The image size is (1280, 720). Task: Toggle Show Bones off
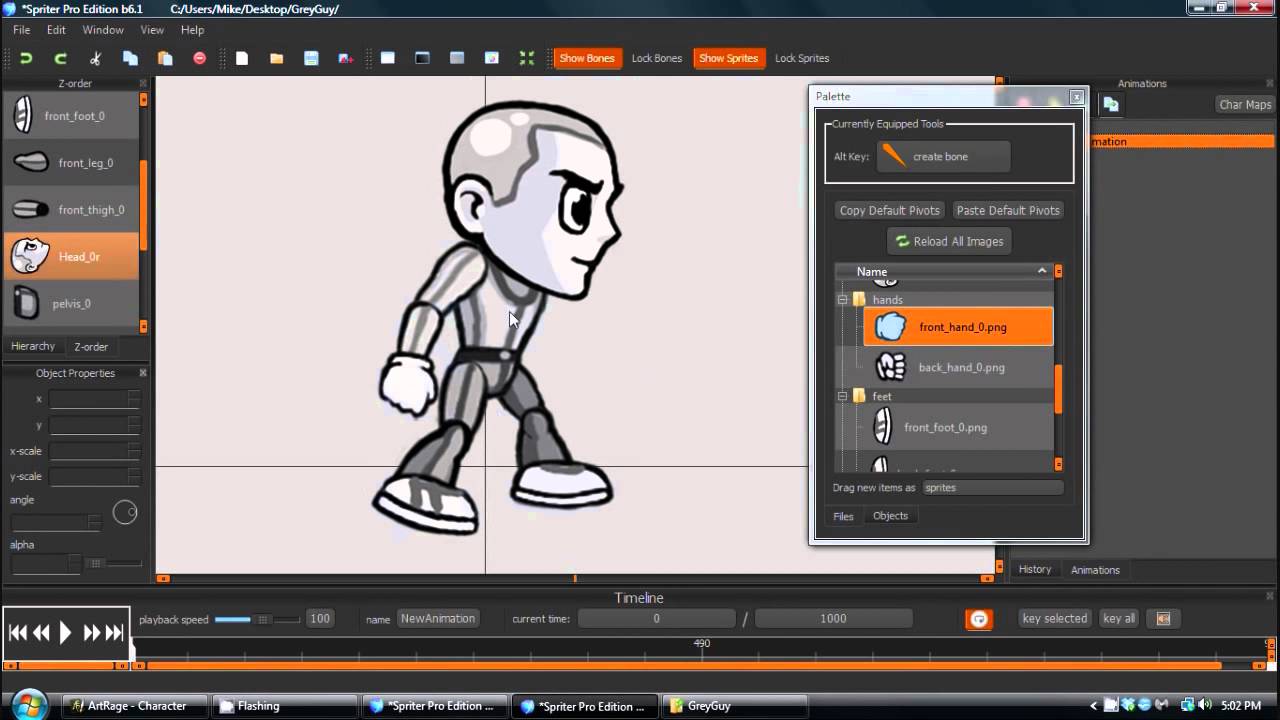pyautogui.click(x=587, y=58)
